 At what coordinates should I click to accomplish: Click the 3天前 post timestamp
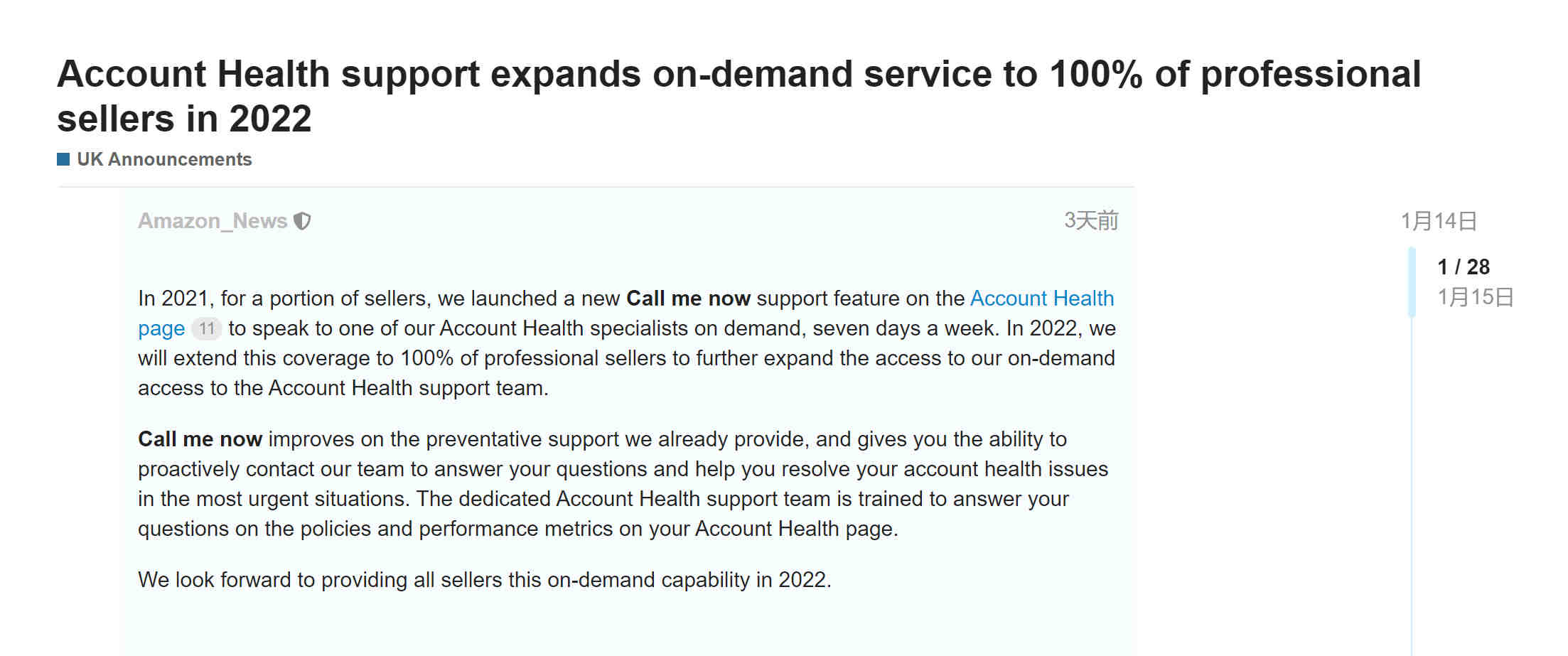tap(1091, 220)
